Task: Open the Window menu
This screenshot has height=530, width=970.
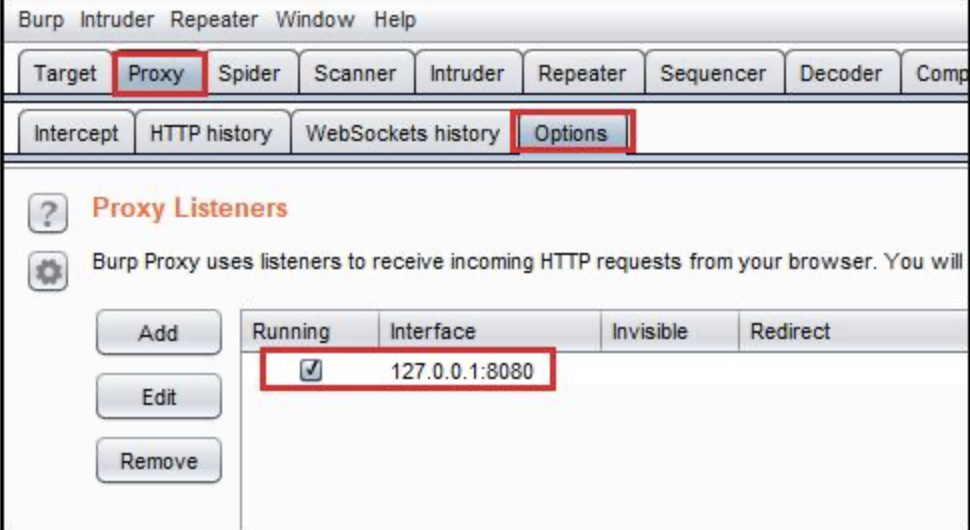Action: (315, 20)
